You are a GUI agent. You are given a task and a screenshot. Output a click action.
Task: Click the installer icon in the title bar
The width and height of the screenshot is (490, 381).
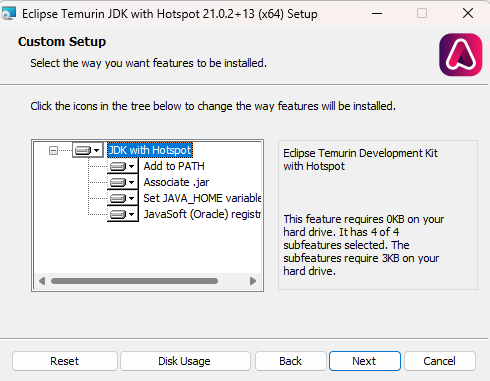pos(8,13)
